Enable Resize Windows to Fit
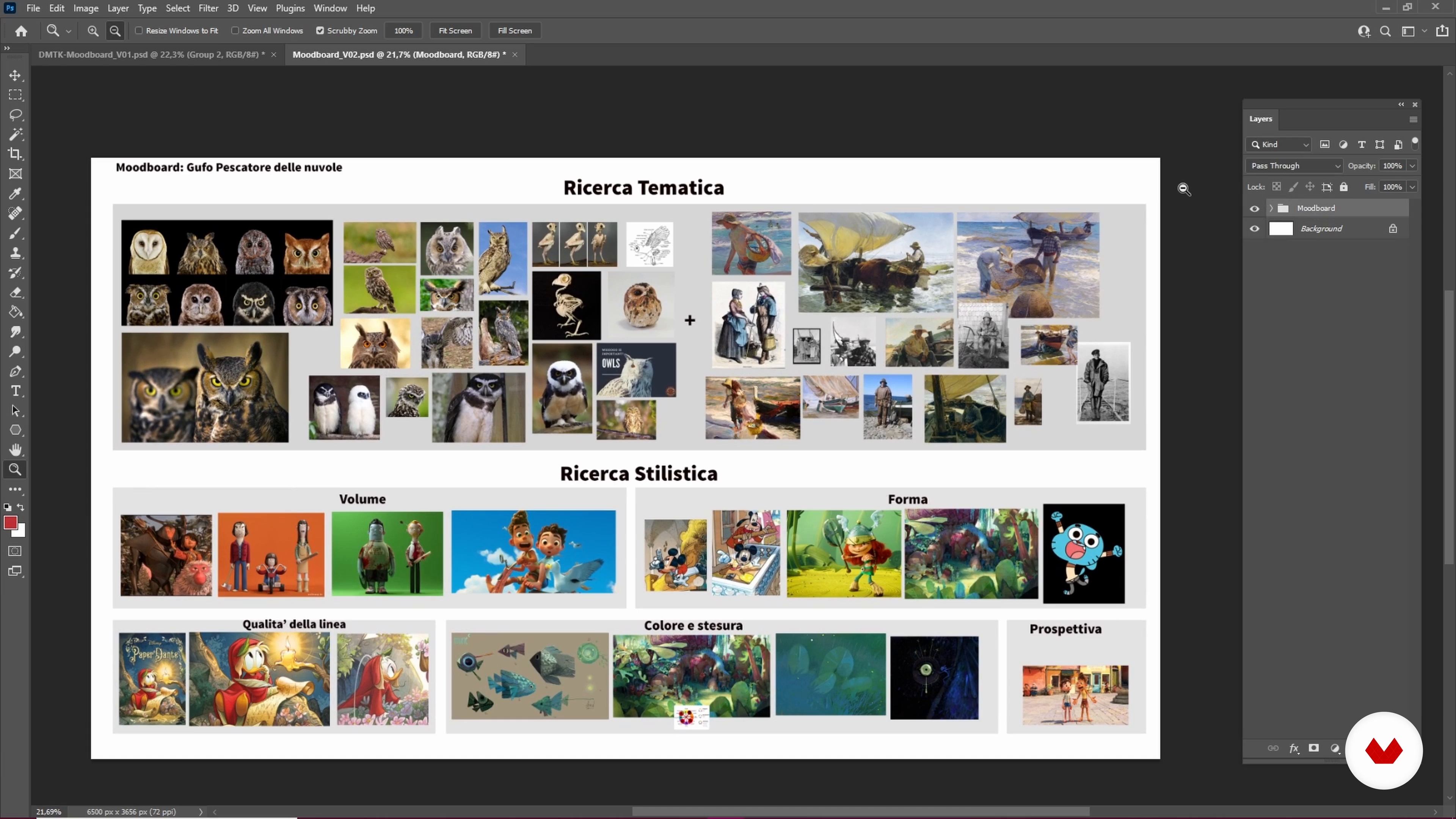This screenshot has width=1456, height=819. 138,30
